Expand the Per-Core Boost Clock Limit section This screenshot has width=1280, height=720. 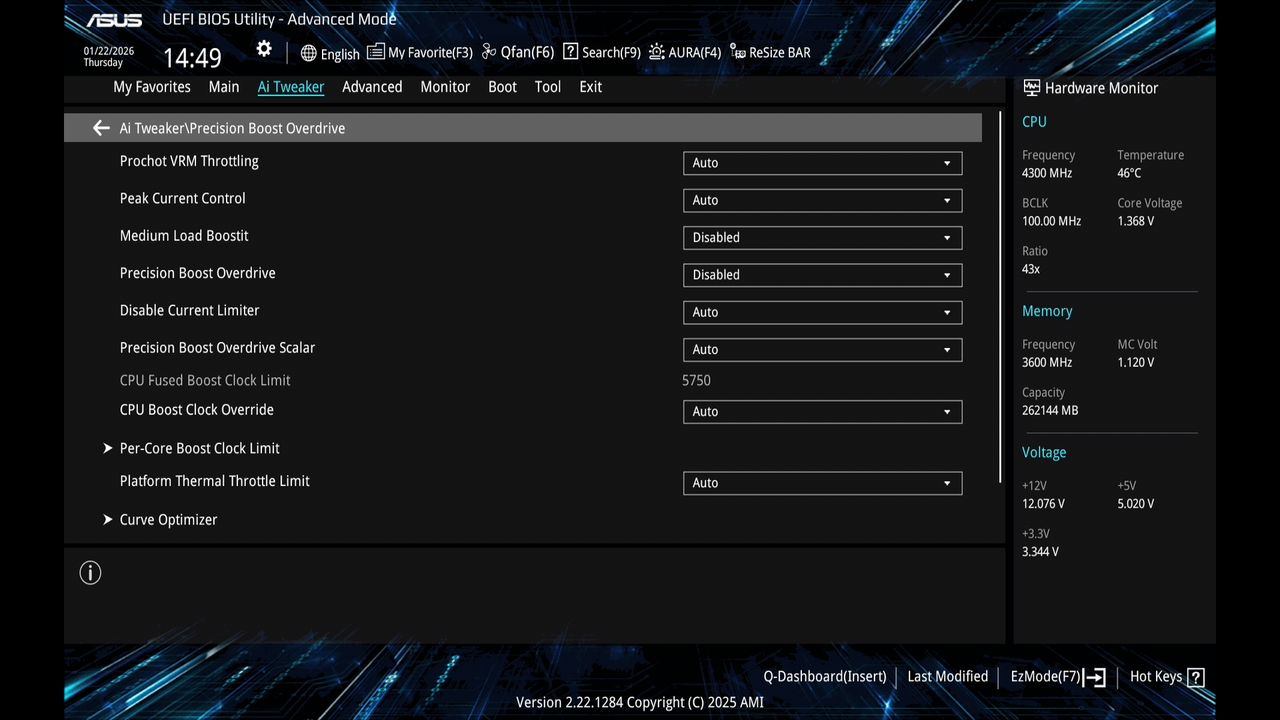pyautogui.click(x=199, y=448)
